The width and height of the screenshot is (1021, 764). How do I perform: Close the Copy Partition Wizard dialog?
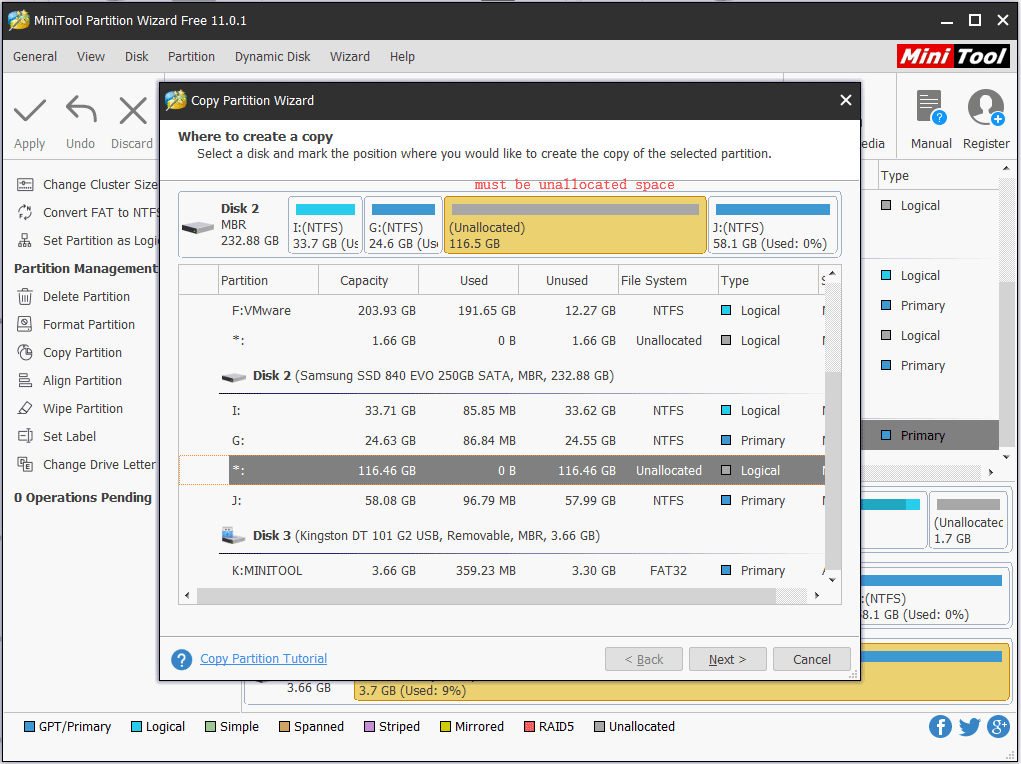[x=846, y=100]
